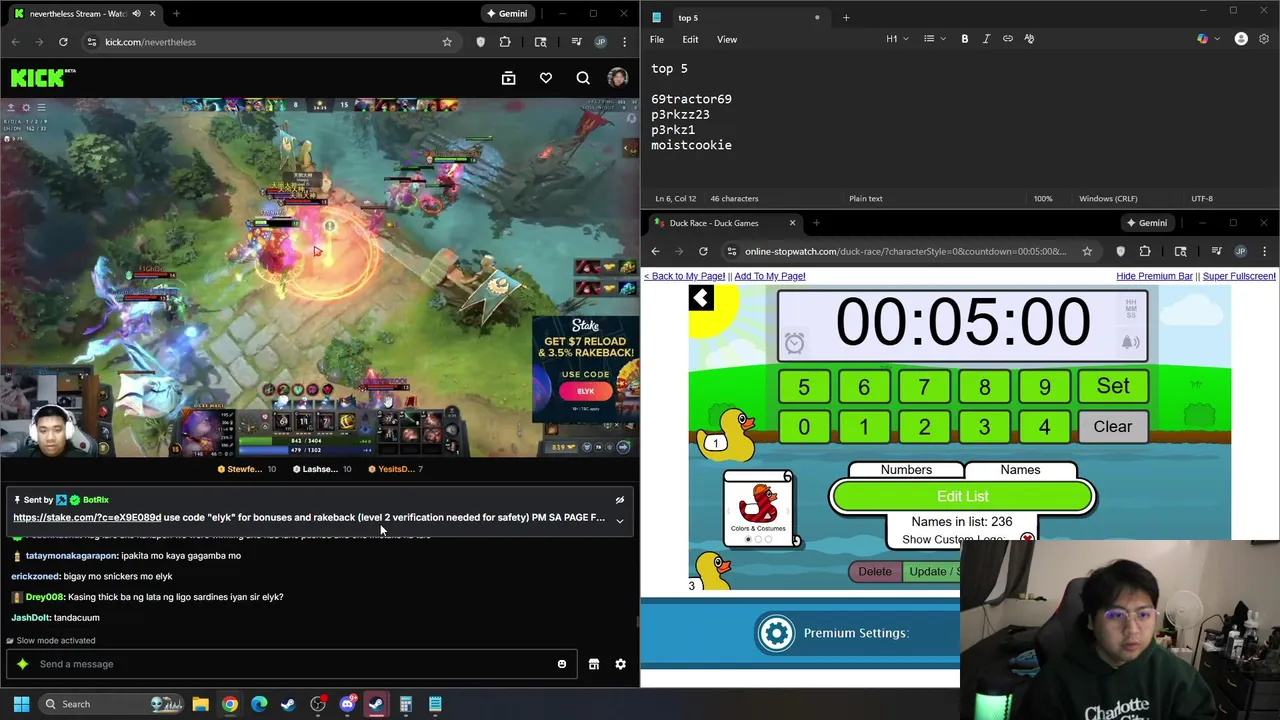This screenshot has width=1280, height=720.
Task: Open Notepad account profile icon
Action: pyautogui.click(x=1241, y=39)
